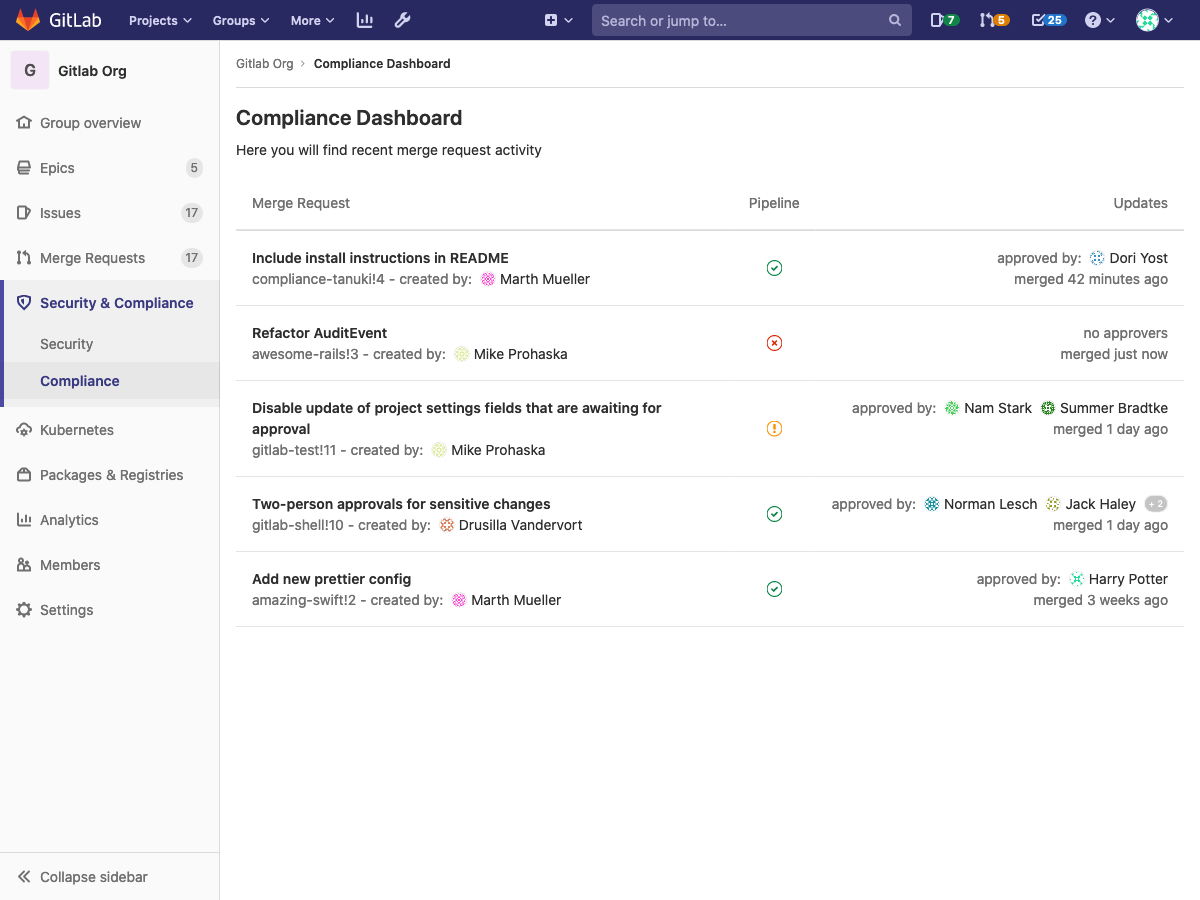Focus the Search or jump to field
Image resolution: width=1200 pixels, height=900 pixels.
752,20
